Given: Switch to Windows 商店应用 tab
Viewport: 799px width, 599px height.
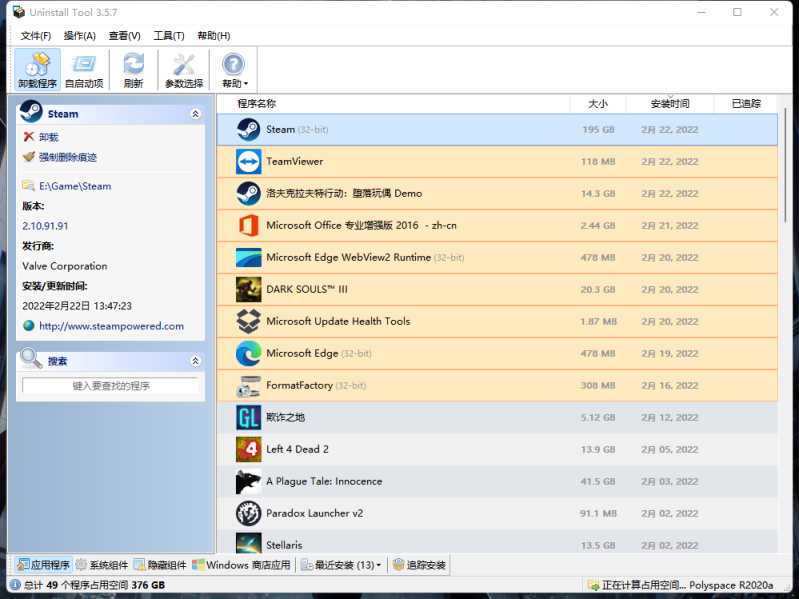Looking at the screenshot, I should tap(242, 565).
